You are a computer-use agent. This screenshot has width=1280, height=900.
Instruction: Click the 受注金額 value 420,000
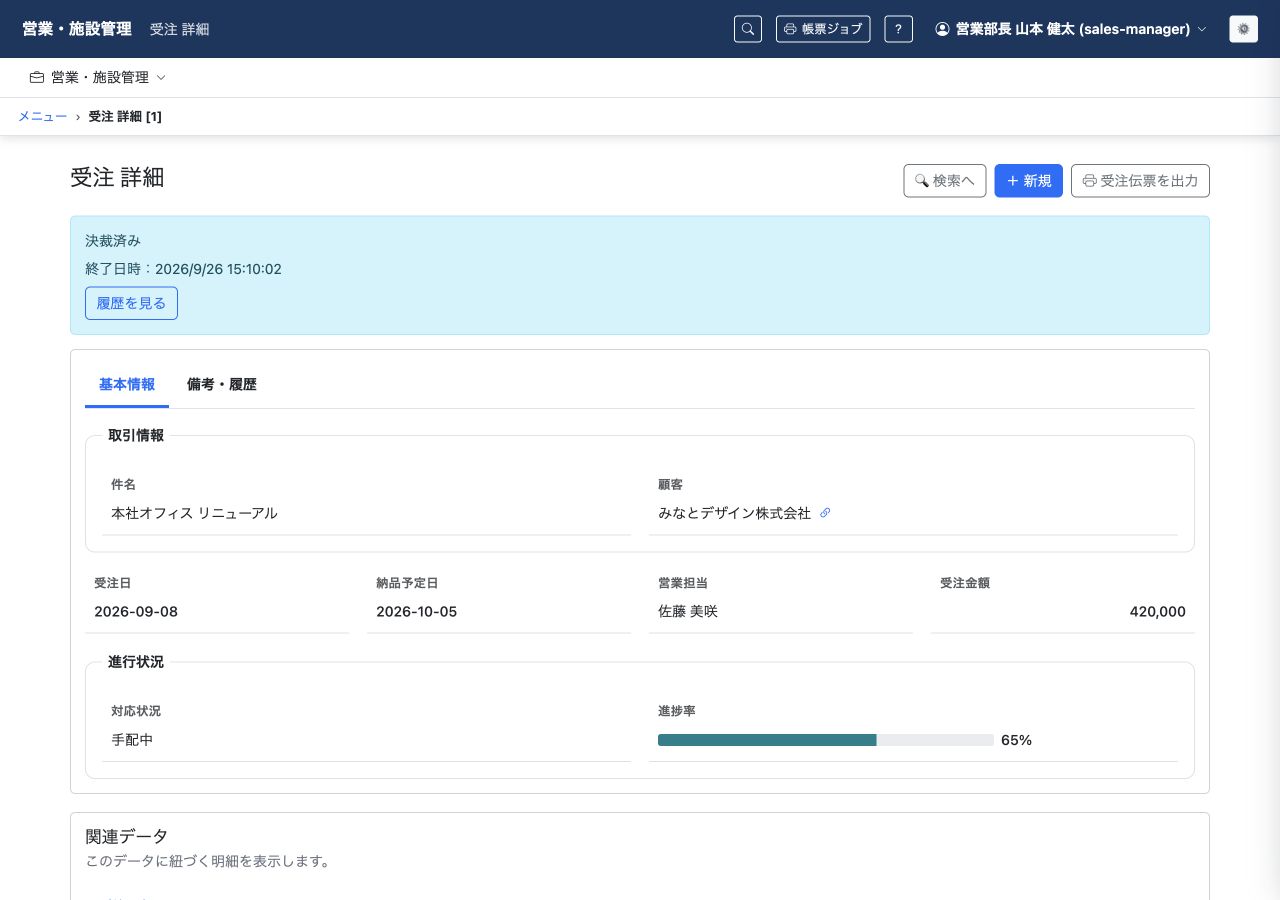coord(1157,611)
